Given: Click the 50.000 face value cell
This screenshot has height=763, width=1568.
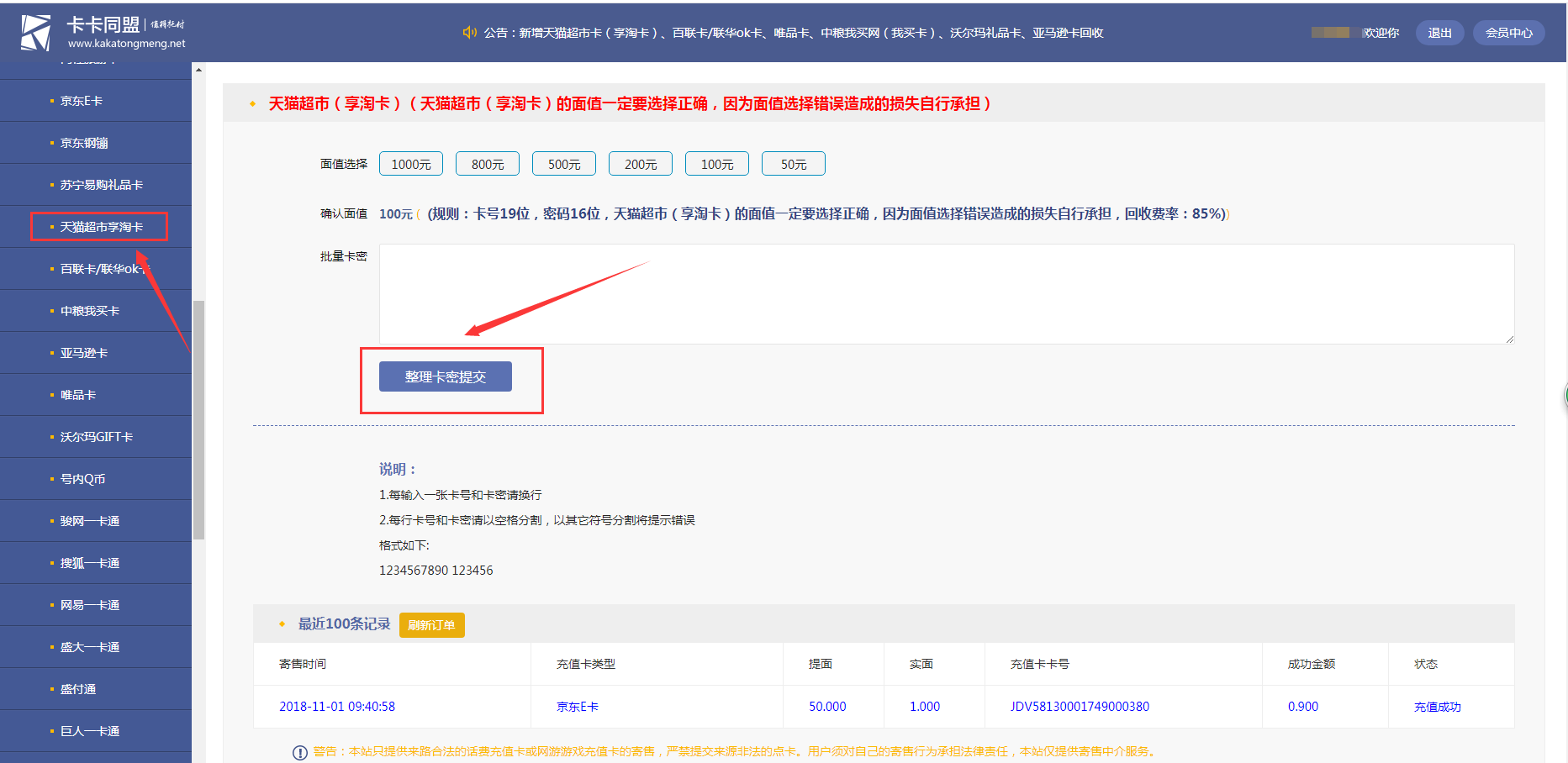Looking at the screenshot, I should click(827, 707).
